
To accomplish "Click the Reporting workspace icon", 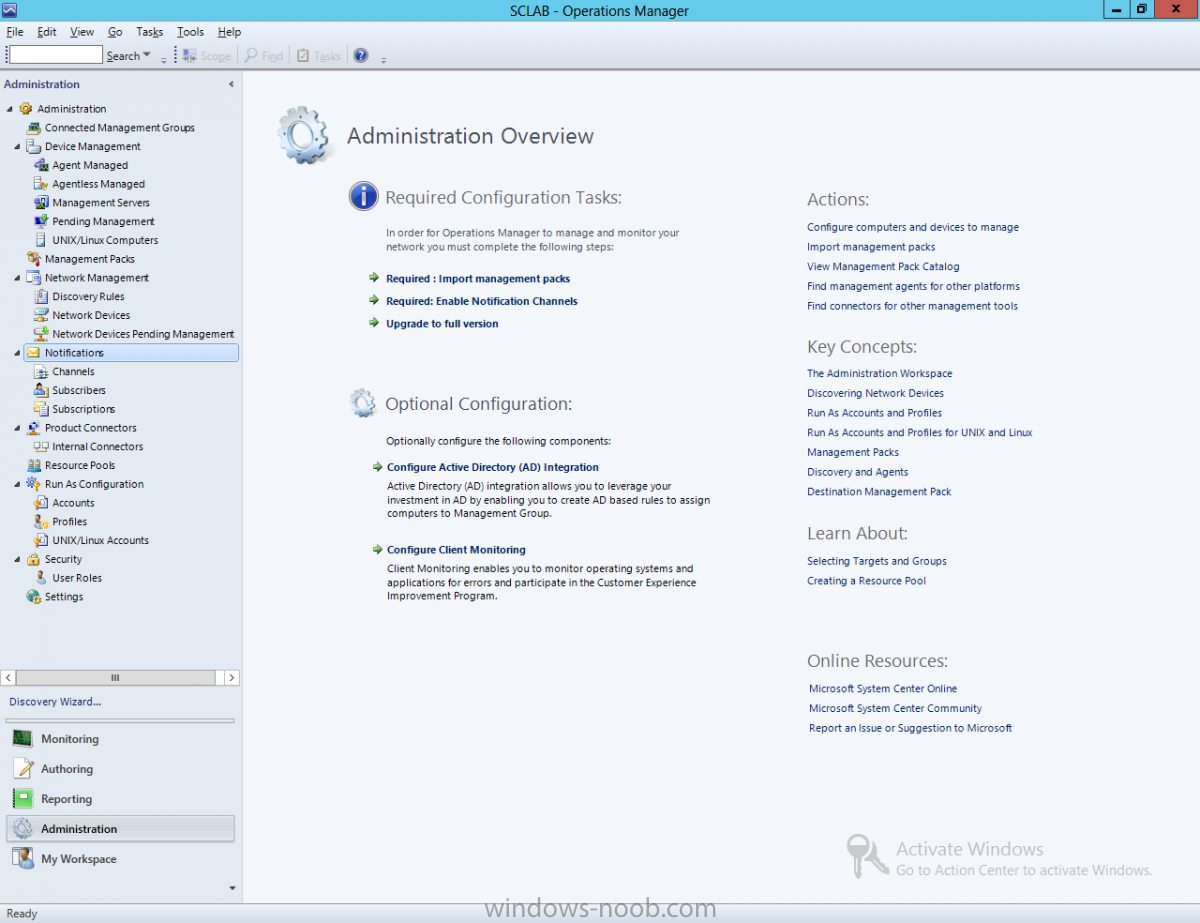I will point(22,799).
